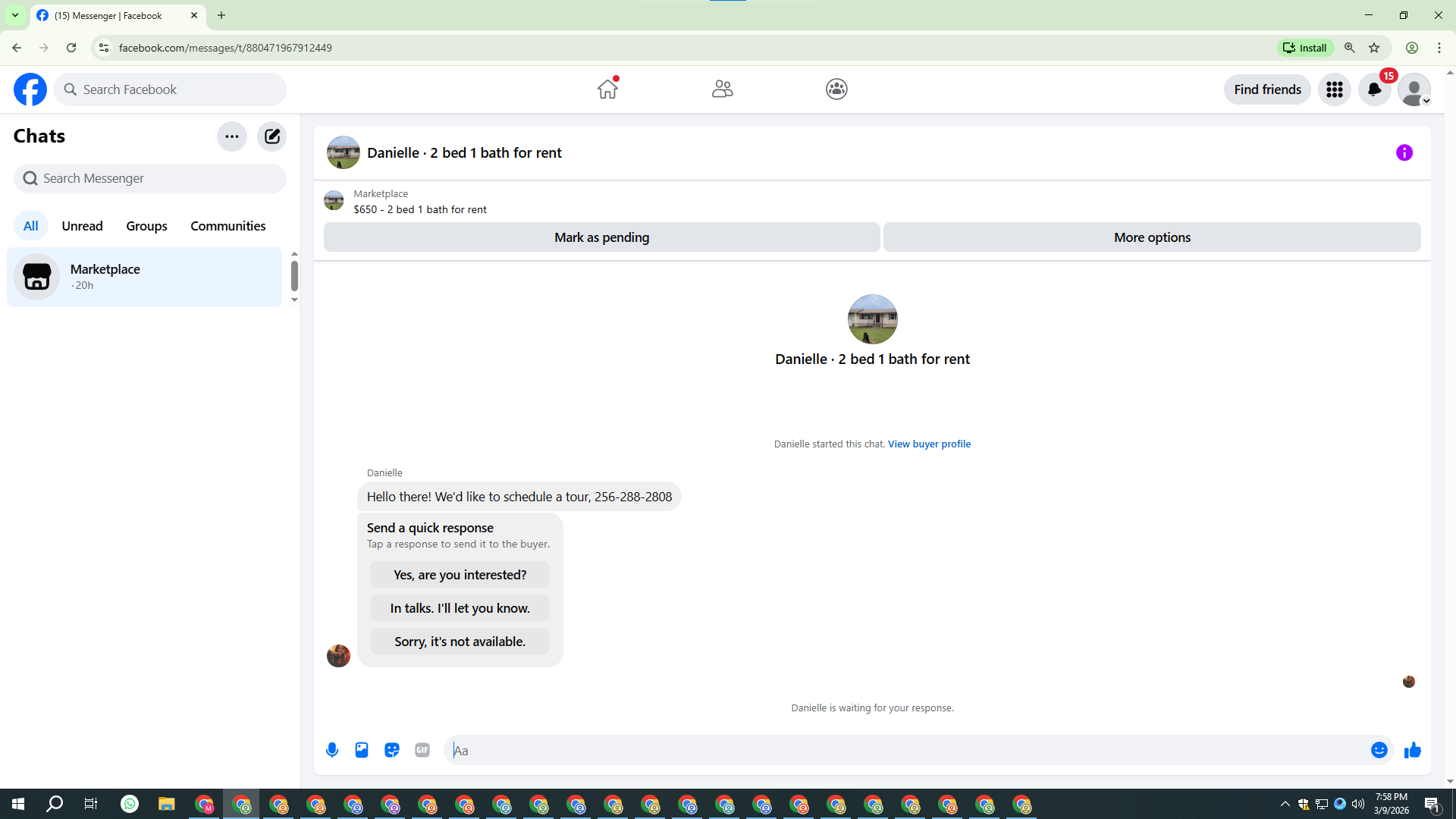Open emoji picker in message box
This screenshot has width=1456, height=819.
(x=1379, y=750)
